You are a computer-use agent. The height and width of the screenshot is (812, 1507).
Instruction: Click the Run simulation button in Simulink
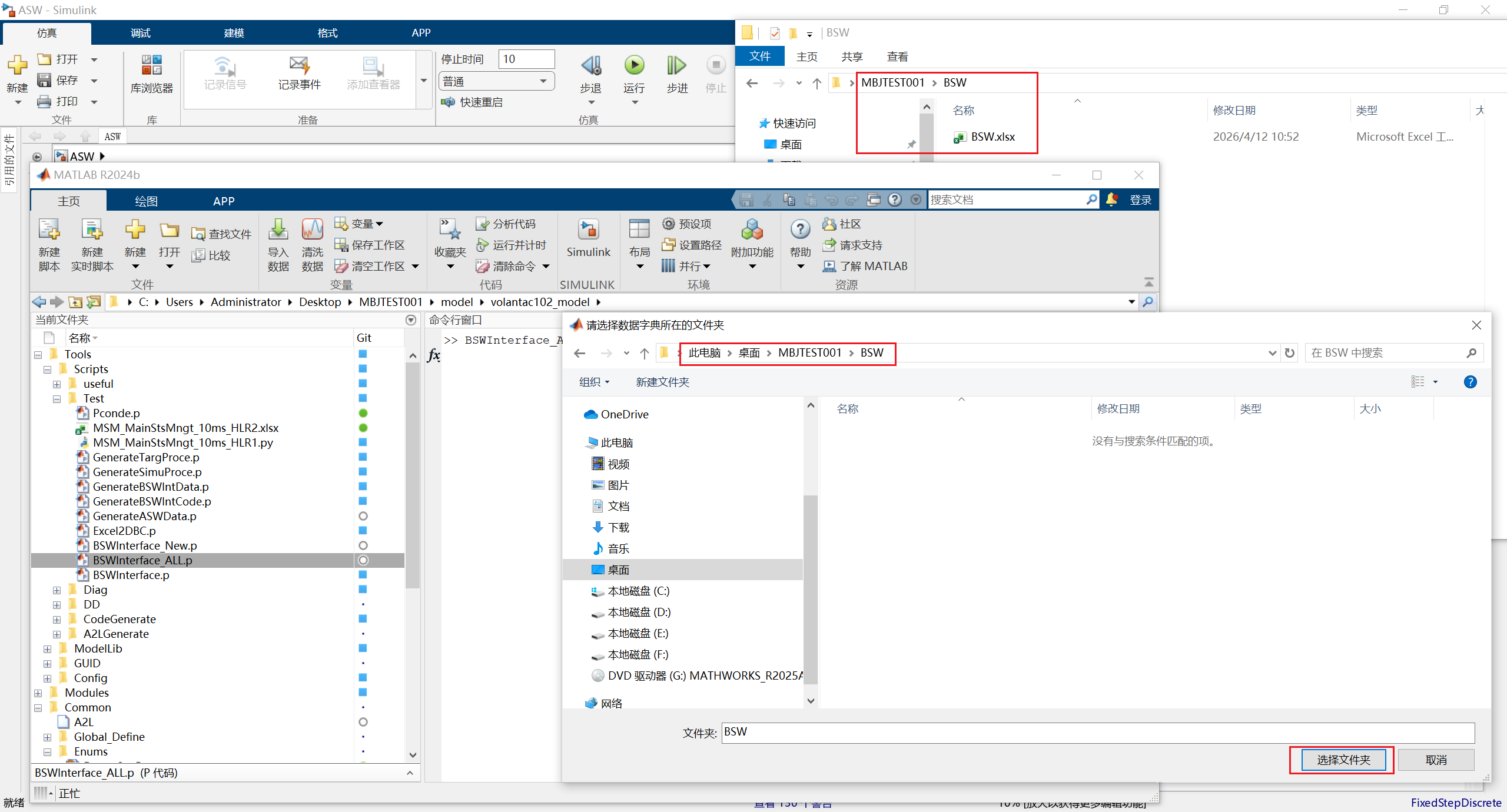634,65
